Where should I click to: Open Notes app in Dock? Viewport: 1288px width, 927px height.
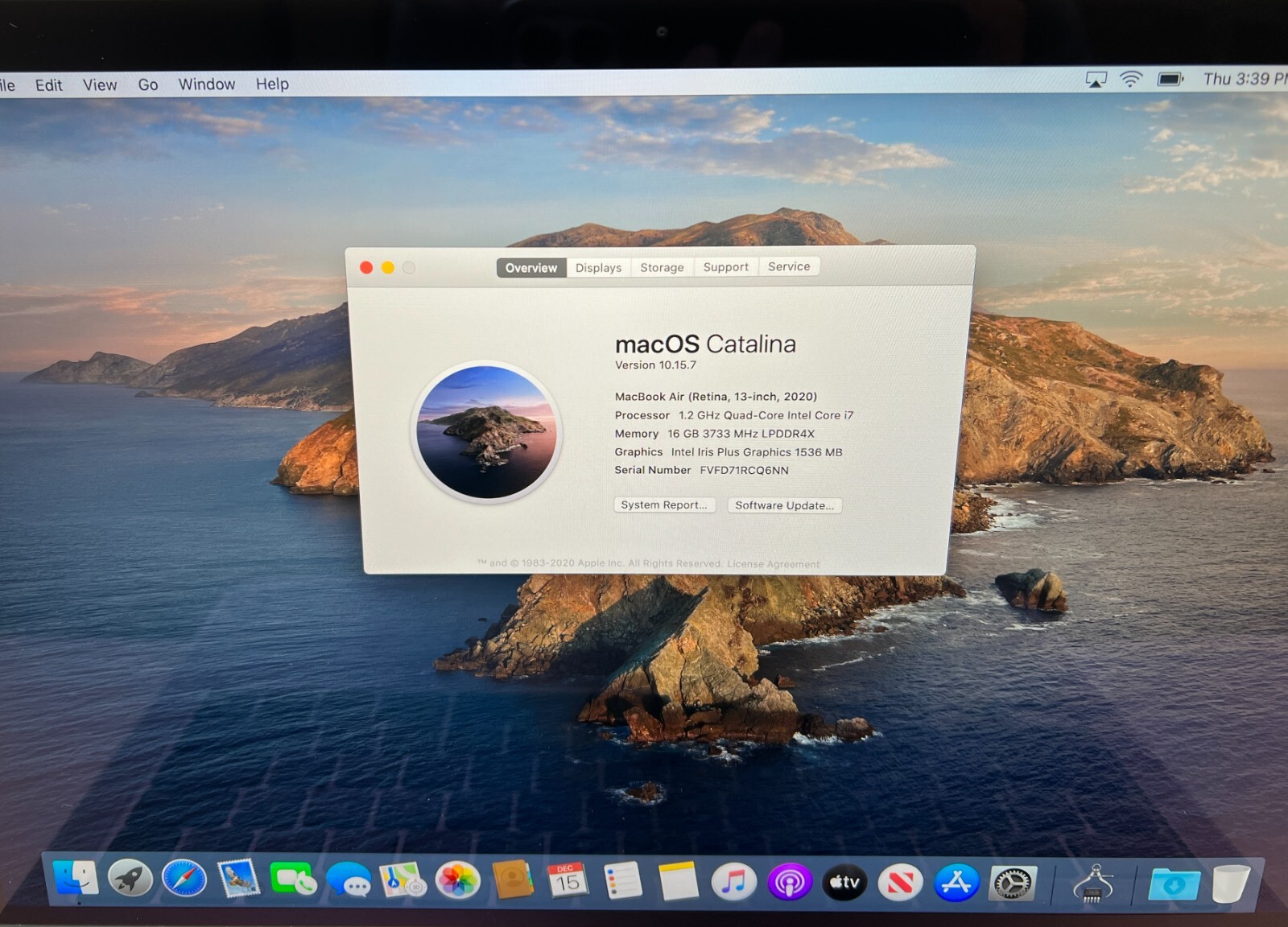pyautogui.click(x=678, y=881)
